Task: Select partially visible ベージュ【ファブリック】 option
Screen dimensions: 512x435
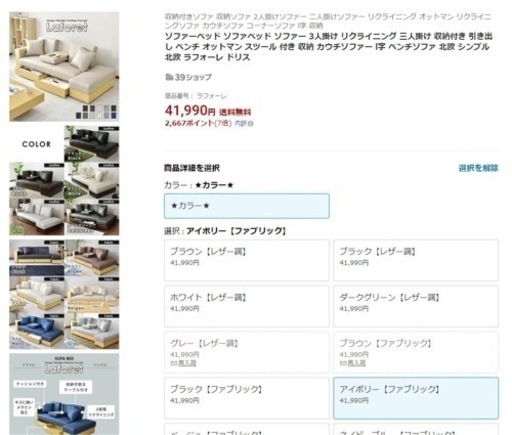Action: click(247, 429)
